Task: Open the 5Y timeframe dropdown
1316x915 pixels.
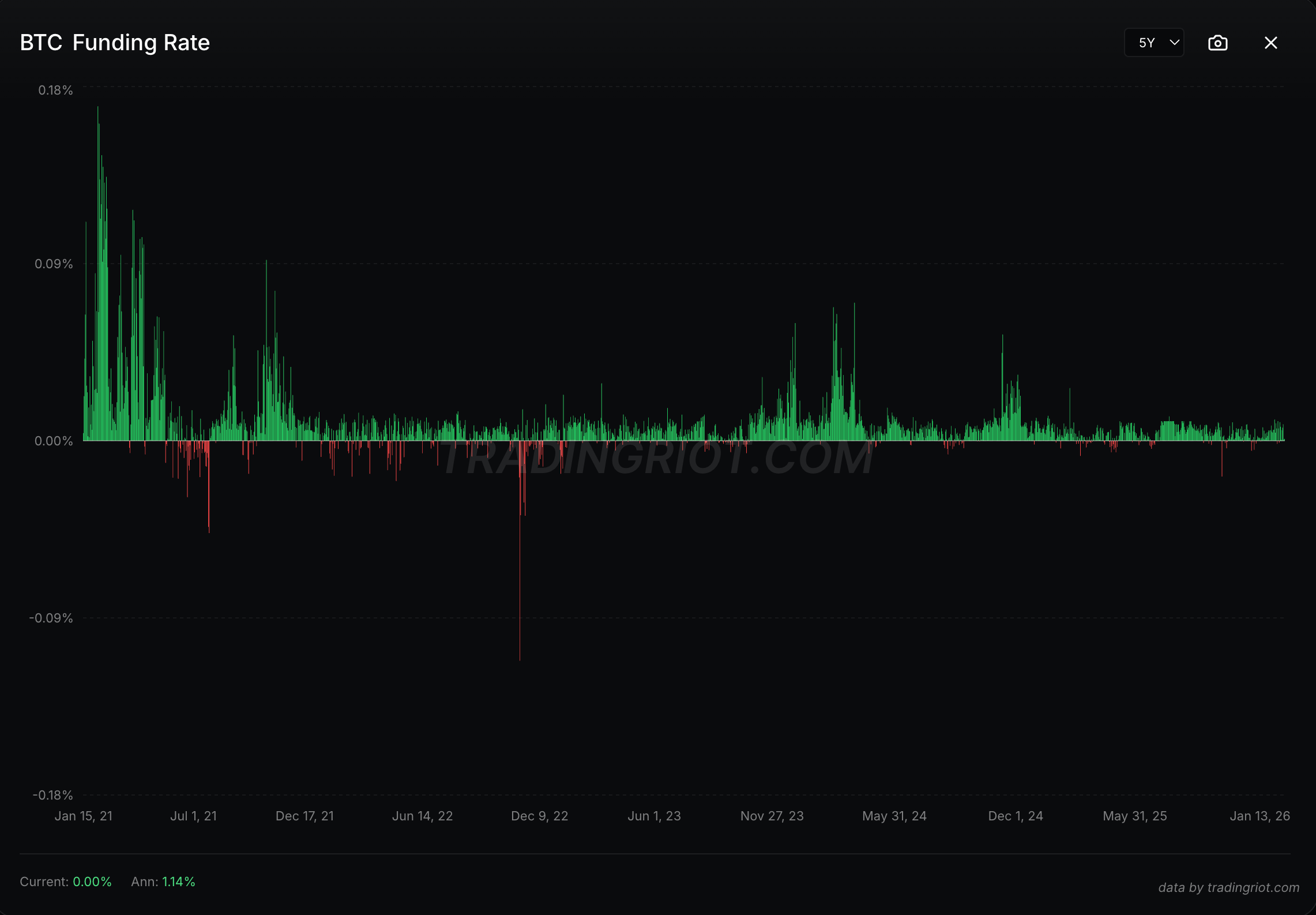Action: [1153, 43]
